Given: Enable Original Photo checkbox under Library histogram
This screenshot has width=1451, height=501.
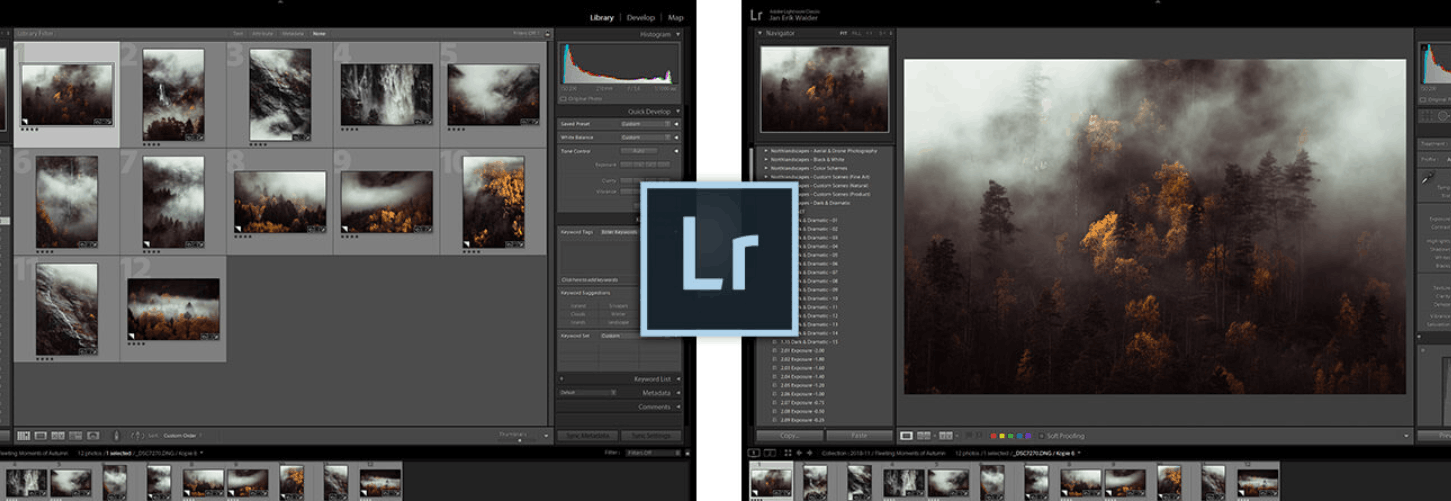Looking at the screenshot, I should pos(563,99).
